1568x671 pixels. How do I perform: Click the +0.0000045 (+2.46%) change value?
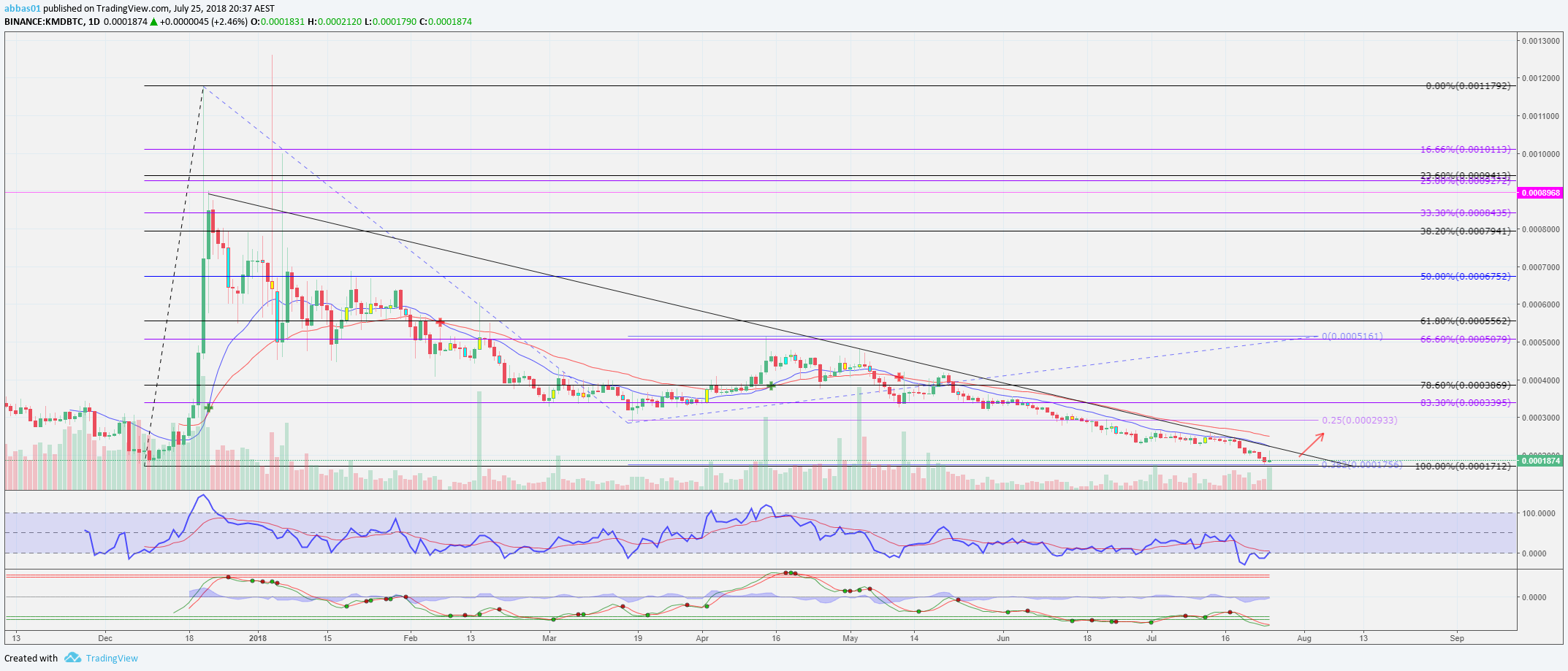[x=204, y=22]
